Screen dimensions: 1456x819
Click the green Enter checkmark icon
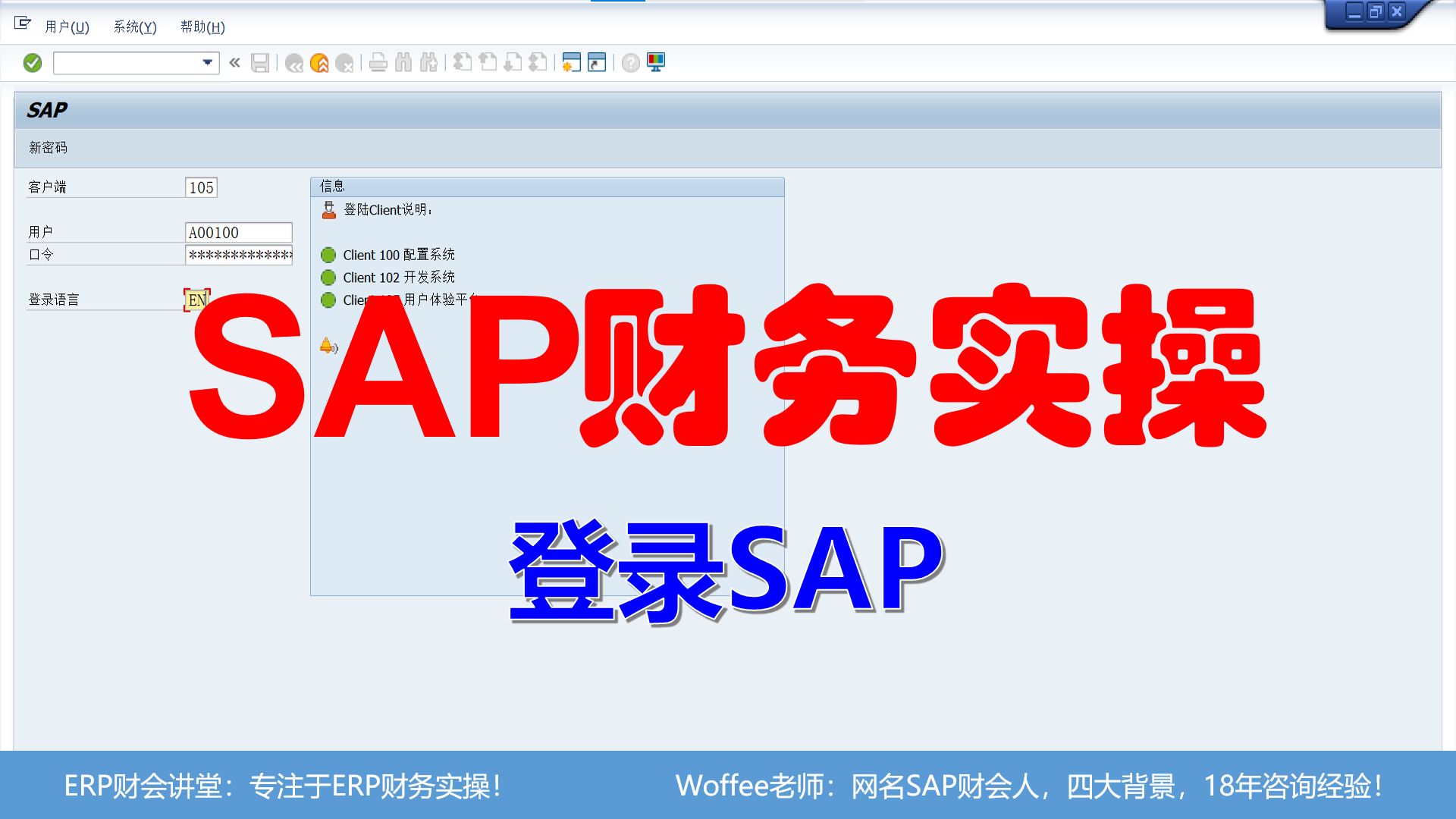pyautogui.click(x=33, y=63)
